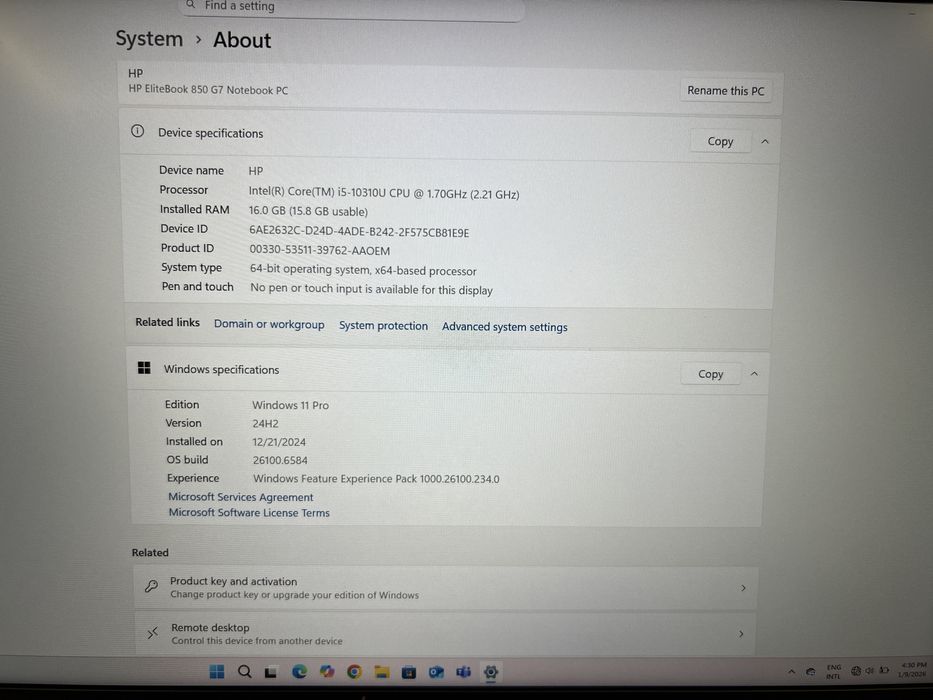This screenshot has height=700, width=933.
Task: Select the processor value i5-10310U text
Action: (x=384, y=193)
